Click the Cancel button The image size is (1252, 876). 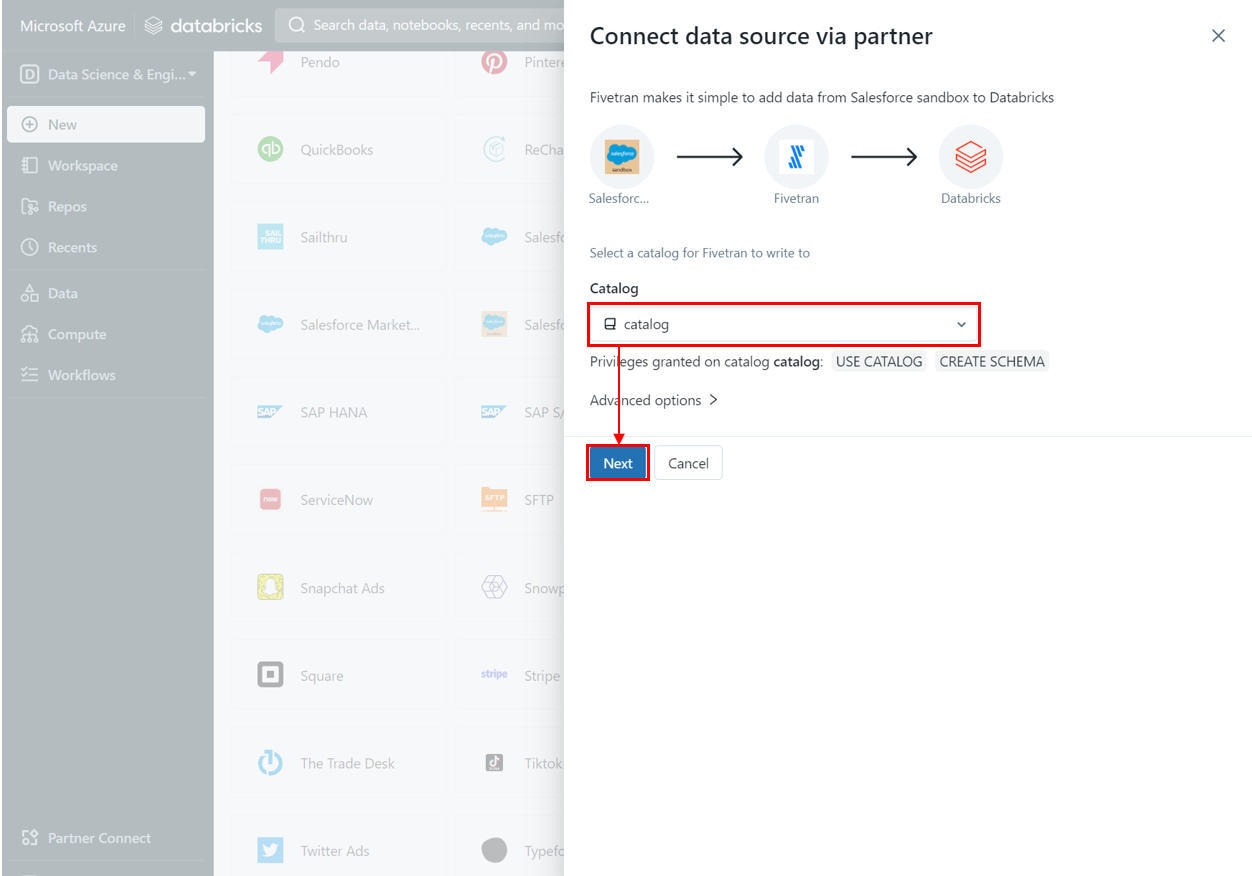(688, 463)
